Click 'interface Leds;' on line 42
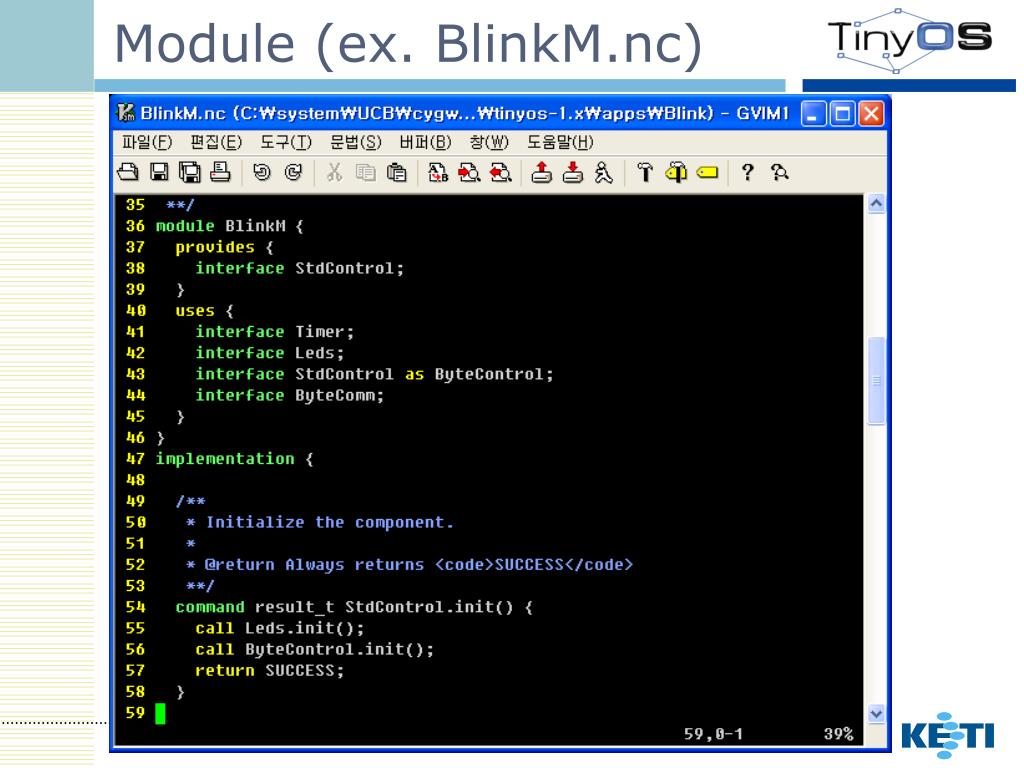Screen dimensions: 1024x768 pyautogui.click(x=270, y=353)
